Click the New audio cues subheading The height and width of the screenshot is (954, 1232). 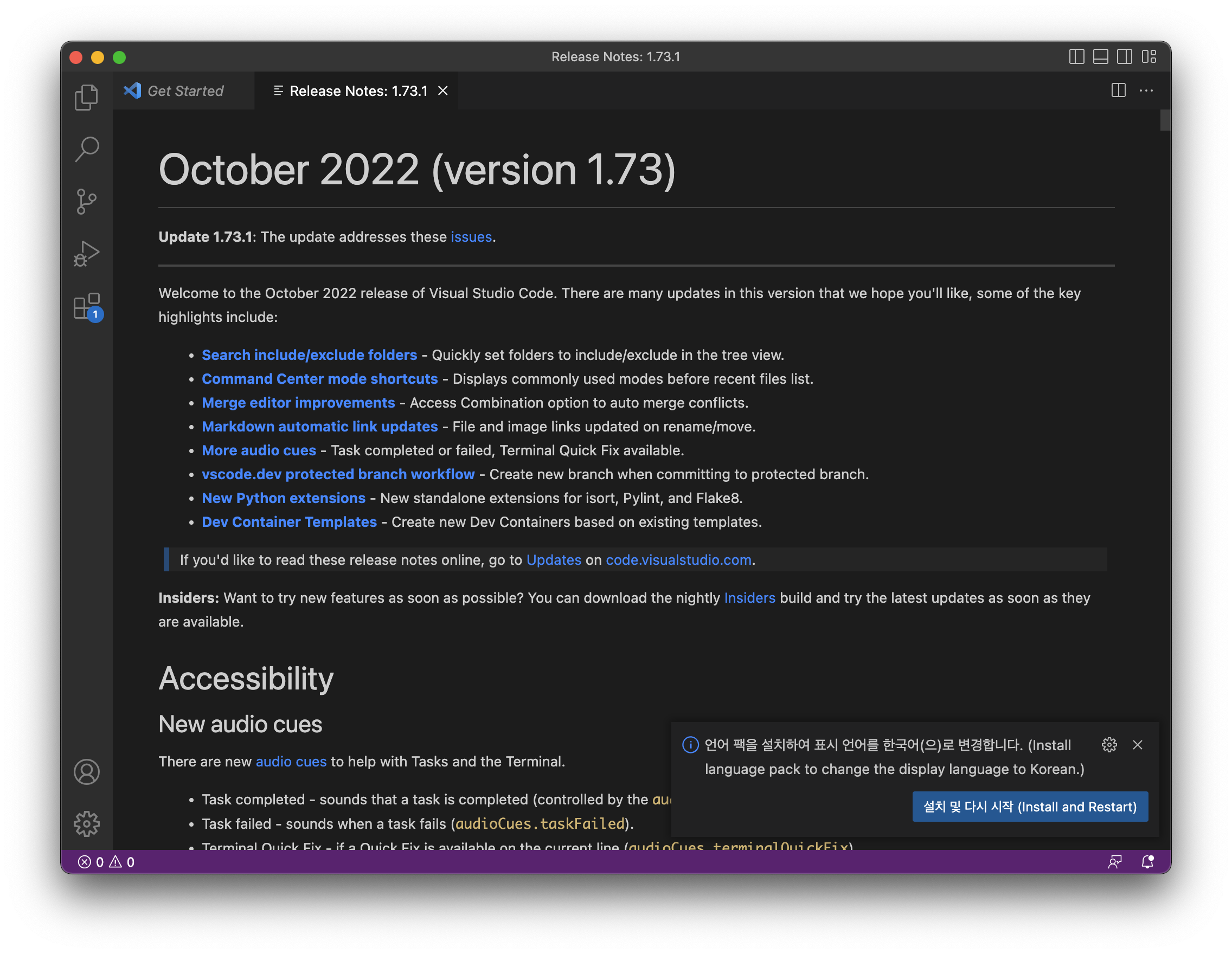(240, 724)
